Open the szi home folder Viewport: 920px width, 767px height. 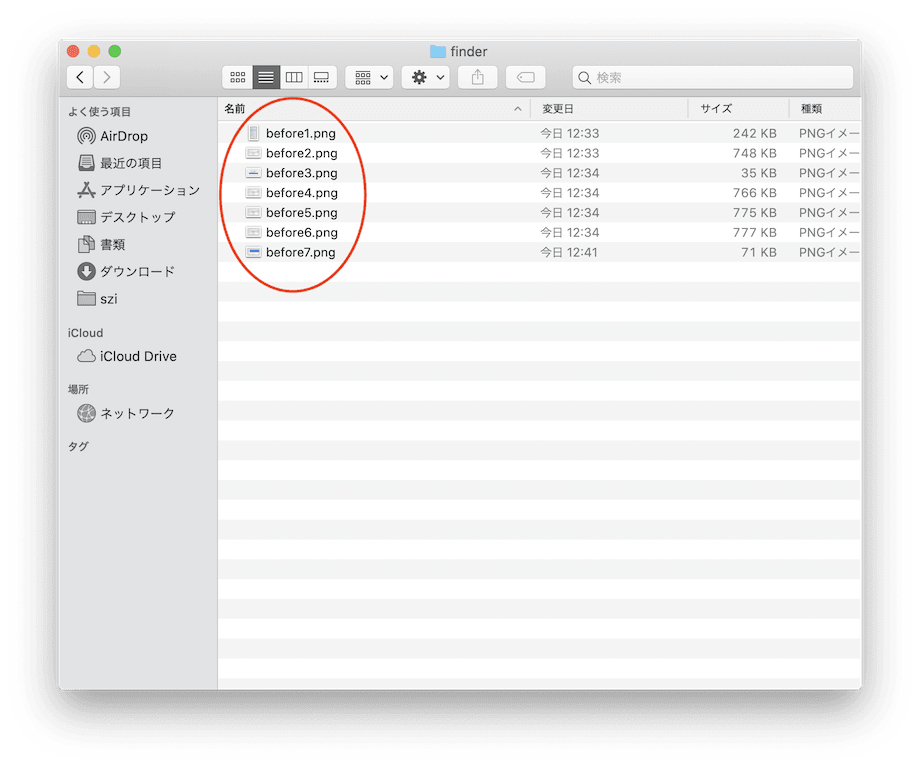click(x=97, y=299)
